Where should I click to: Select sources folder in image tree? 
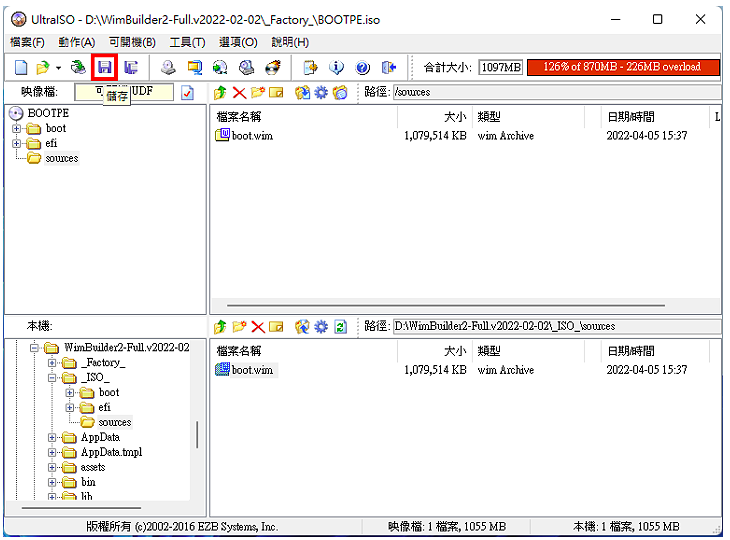61,158
